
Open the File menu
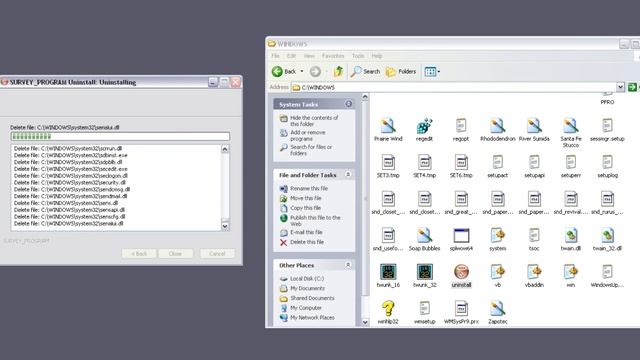276,56
